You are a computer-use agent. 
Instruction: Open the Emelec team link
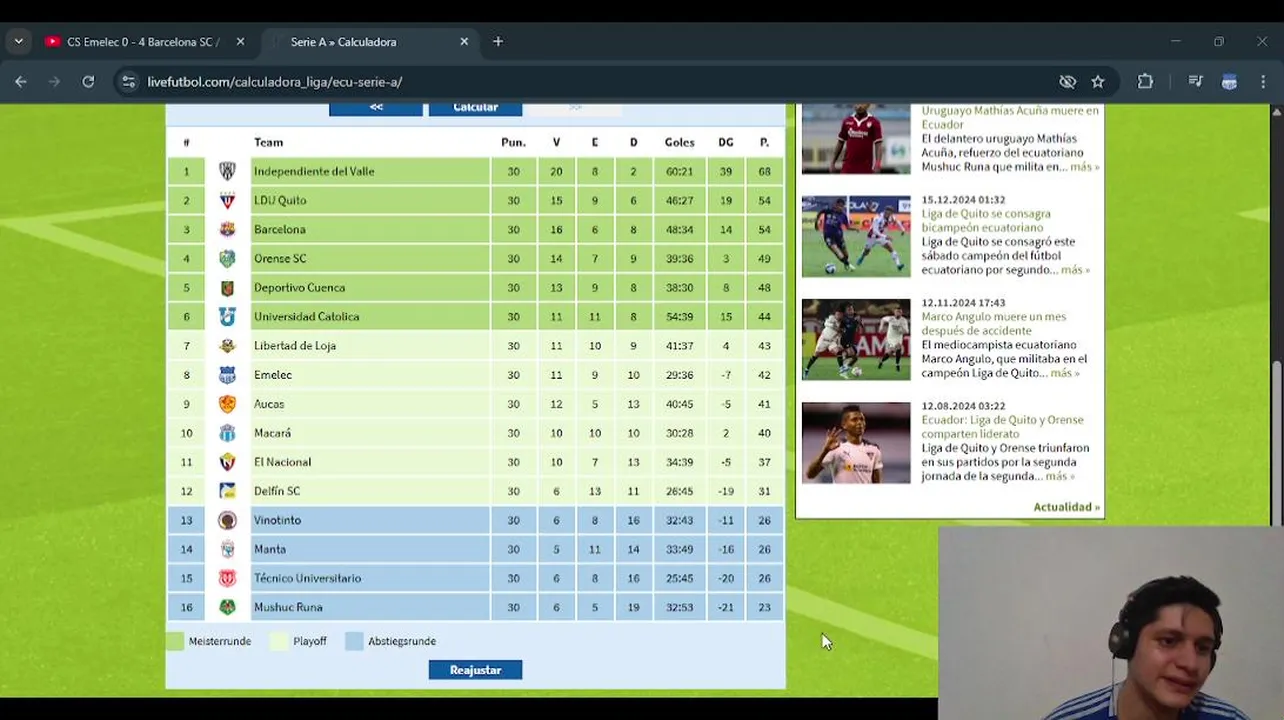[273, 375]
